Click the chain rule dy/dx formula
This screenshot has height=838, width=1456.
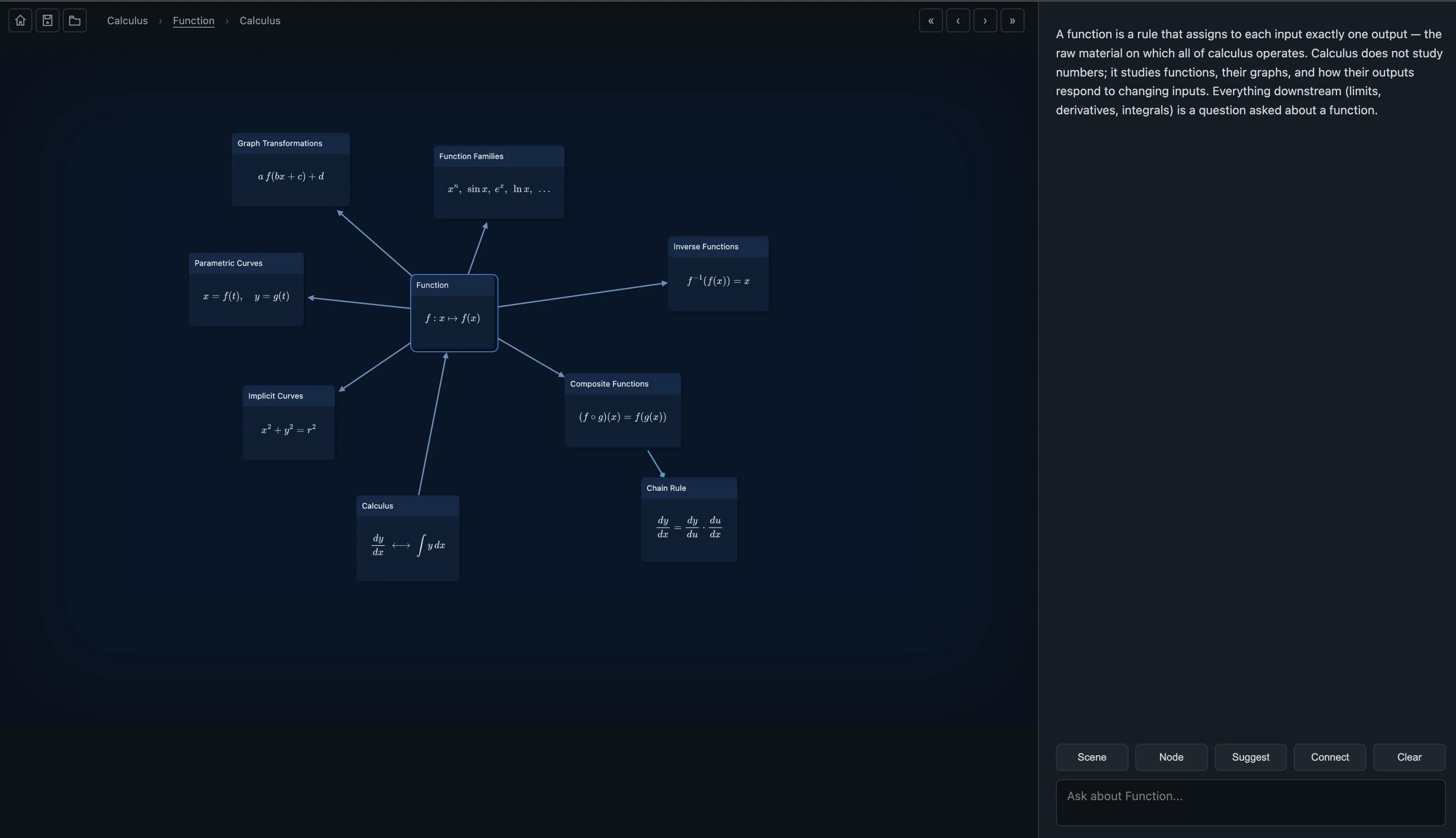click(689, 527)
